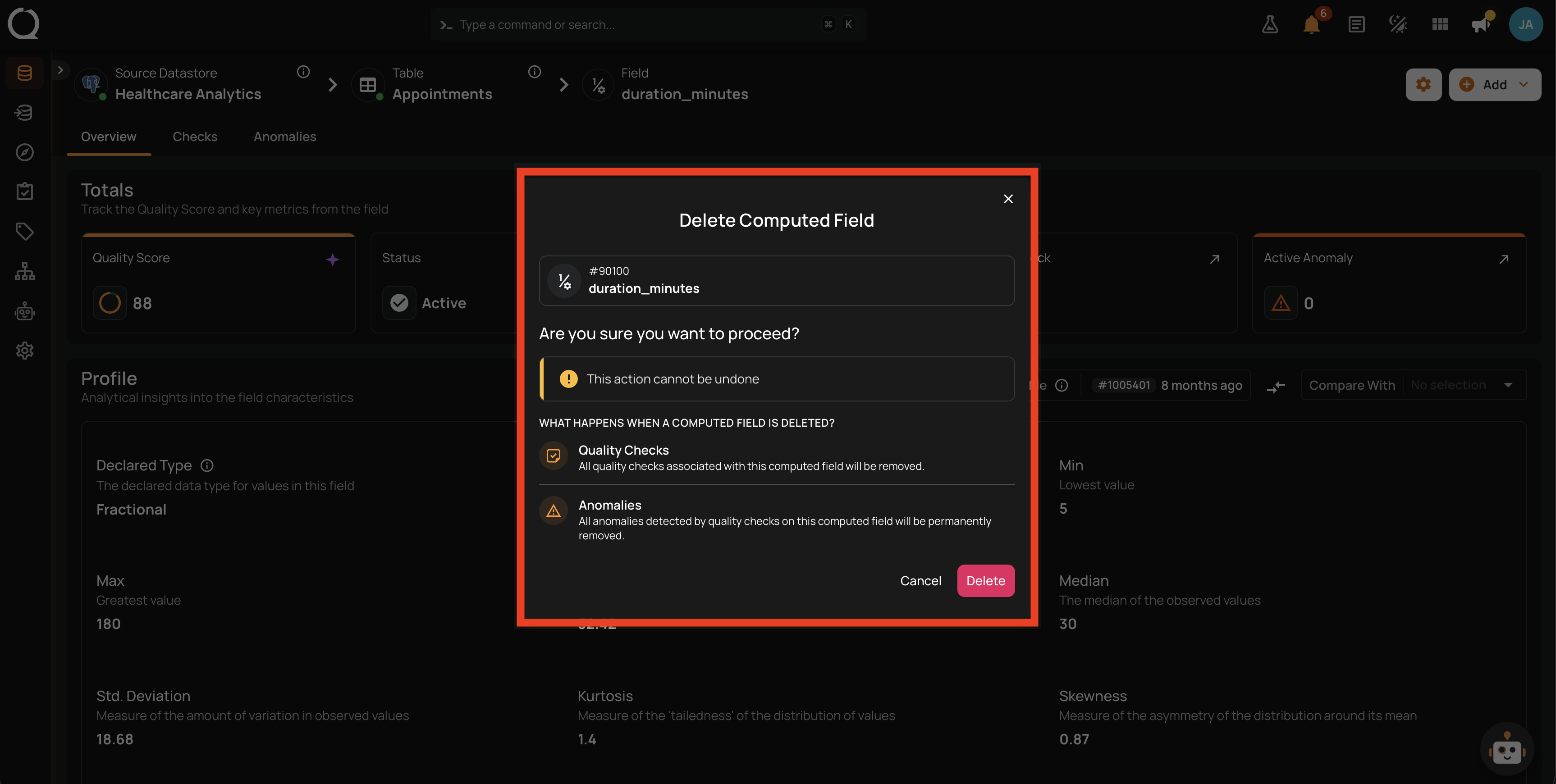Click the lab flask icon in header
This screenshot has height=784, width=1556.
point(1270,24)
